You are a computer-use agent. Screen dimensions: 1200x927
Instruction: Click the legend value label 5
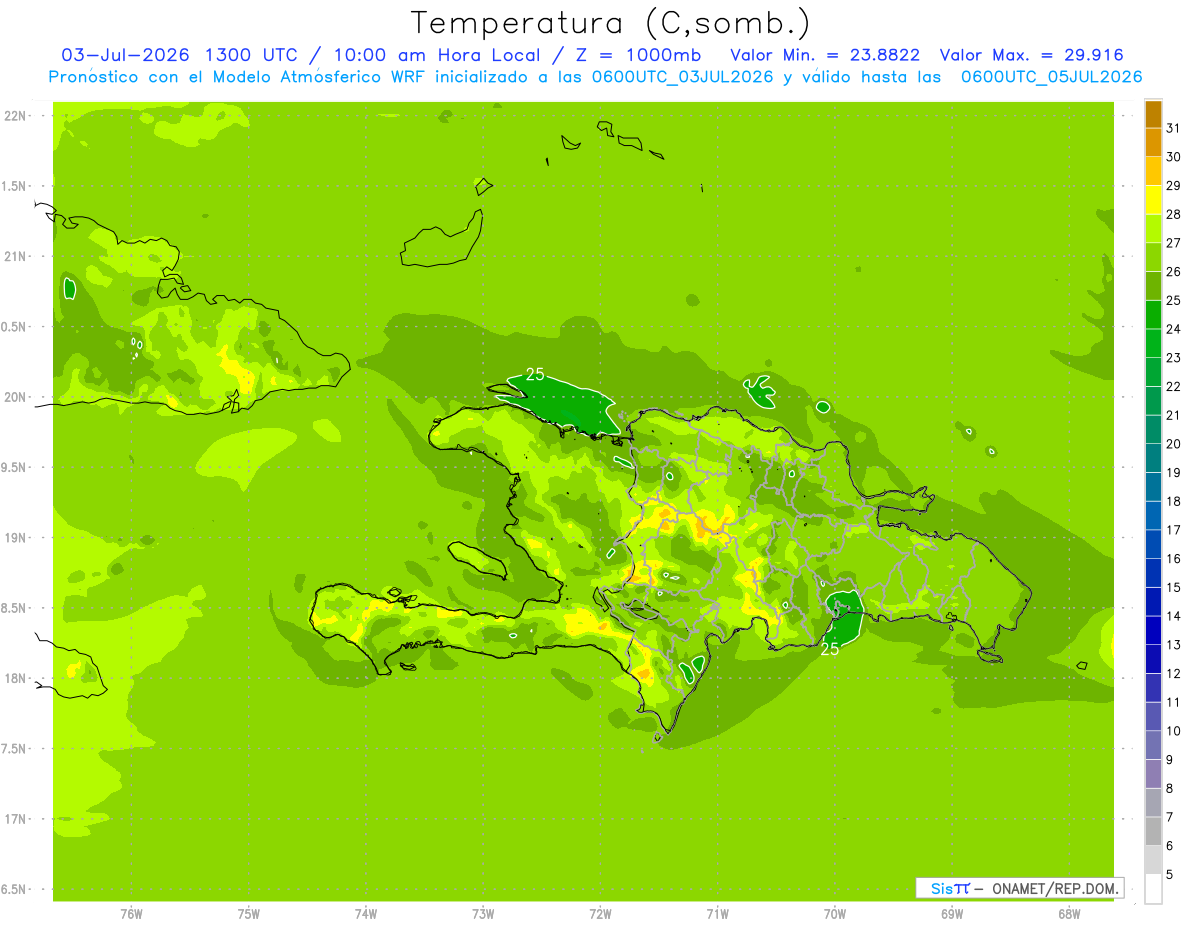[x=1170, y=875]
